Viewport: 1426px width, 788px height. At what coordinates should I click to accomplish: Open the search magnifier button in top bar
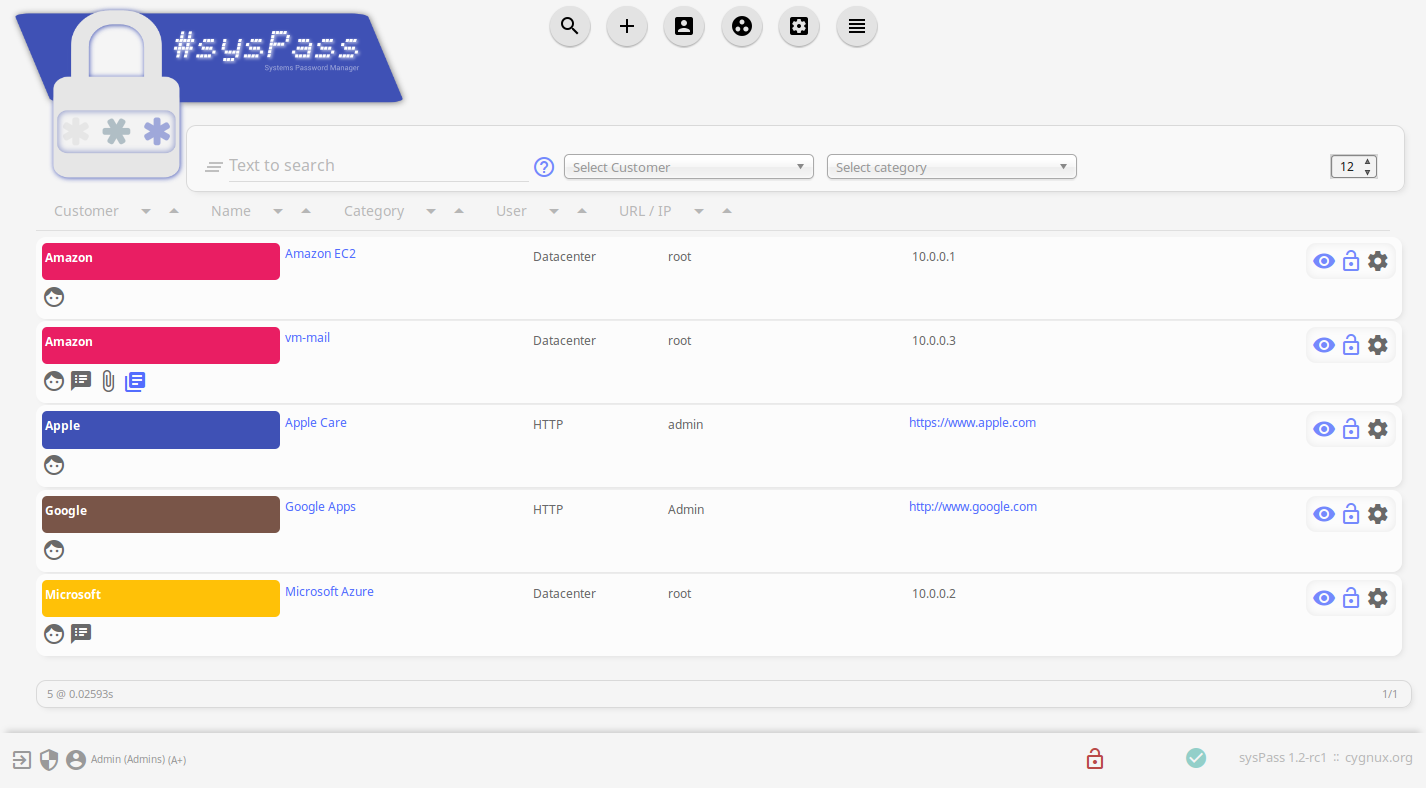pyautogui.click(x=570, y=27)
